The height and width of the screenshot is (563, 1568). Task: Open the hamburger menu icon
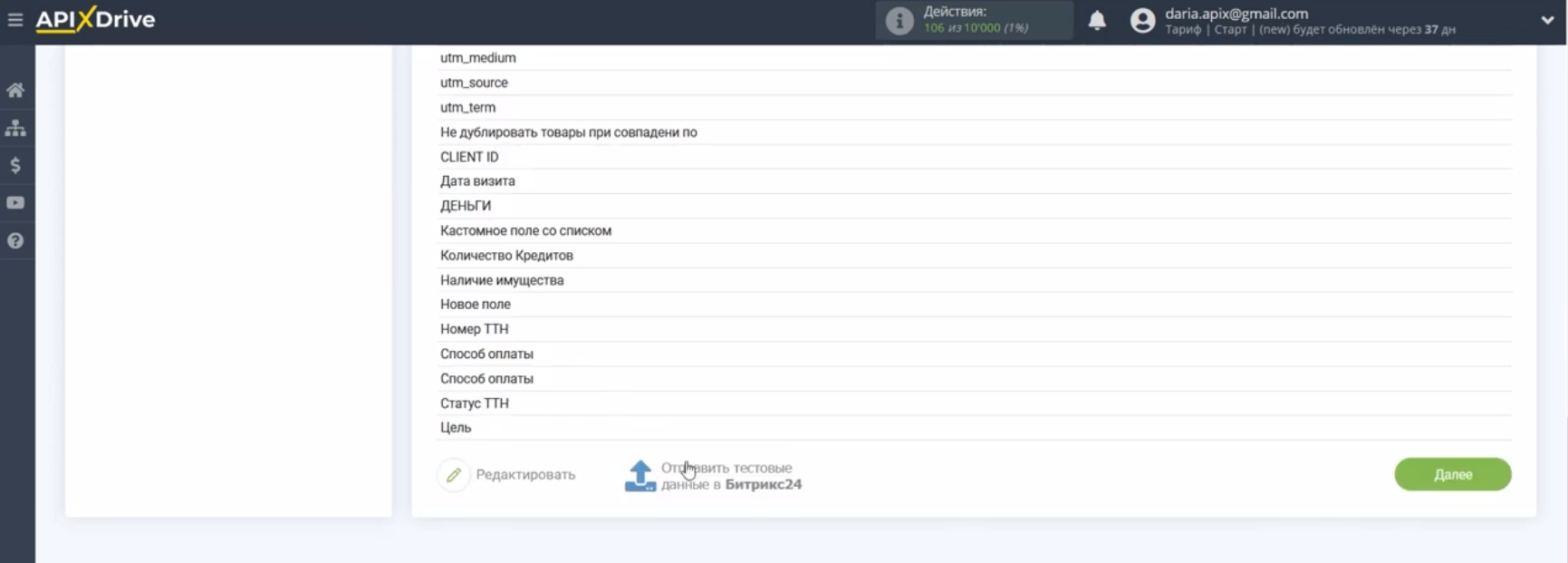pyautogui.click(x=15, y=20)
